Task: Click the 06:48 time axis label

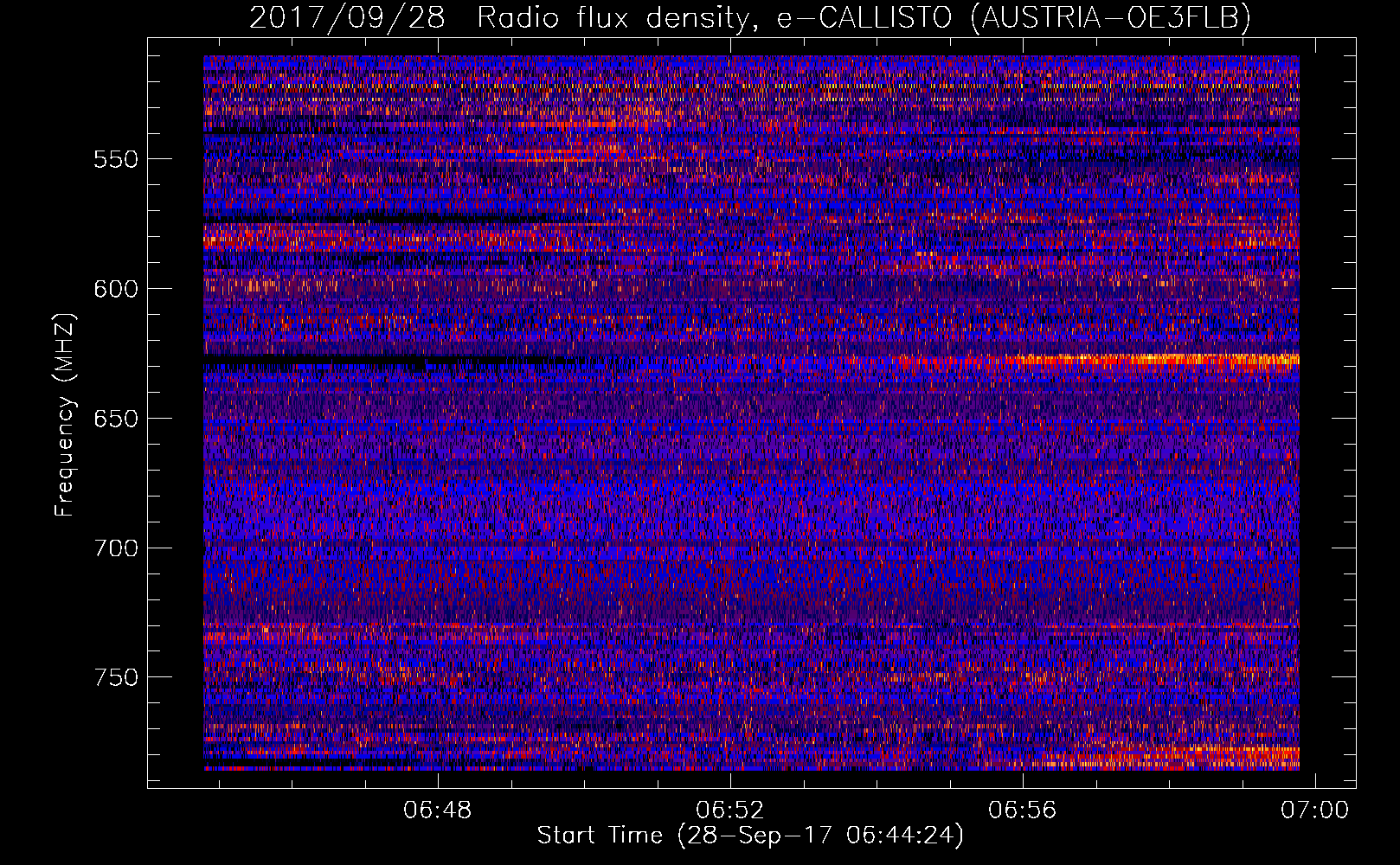Action: [x=438, y=811]
